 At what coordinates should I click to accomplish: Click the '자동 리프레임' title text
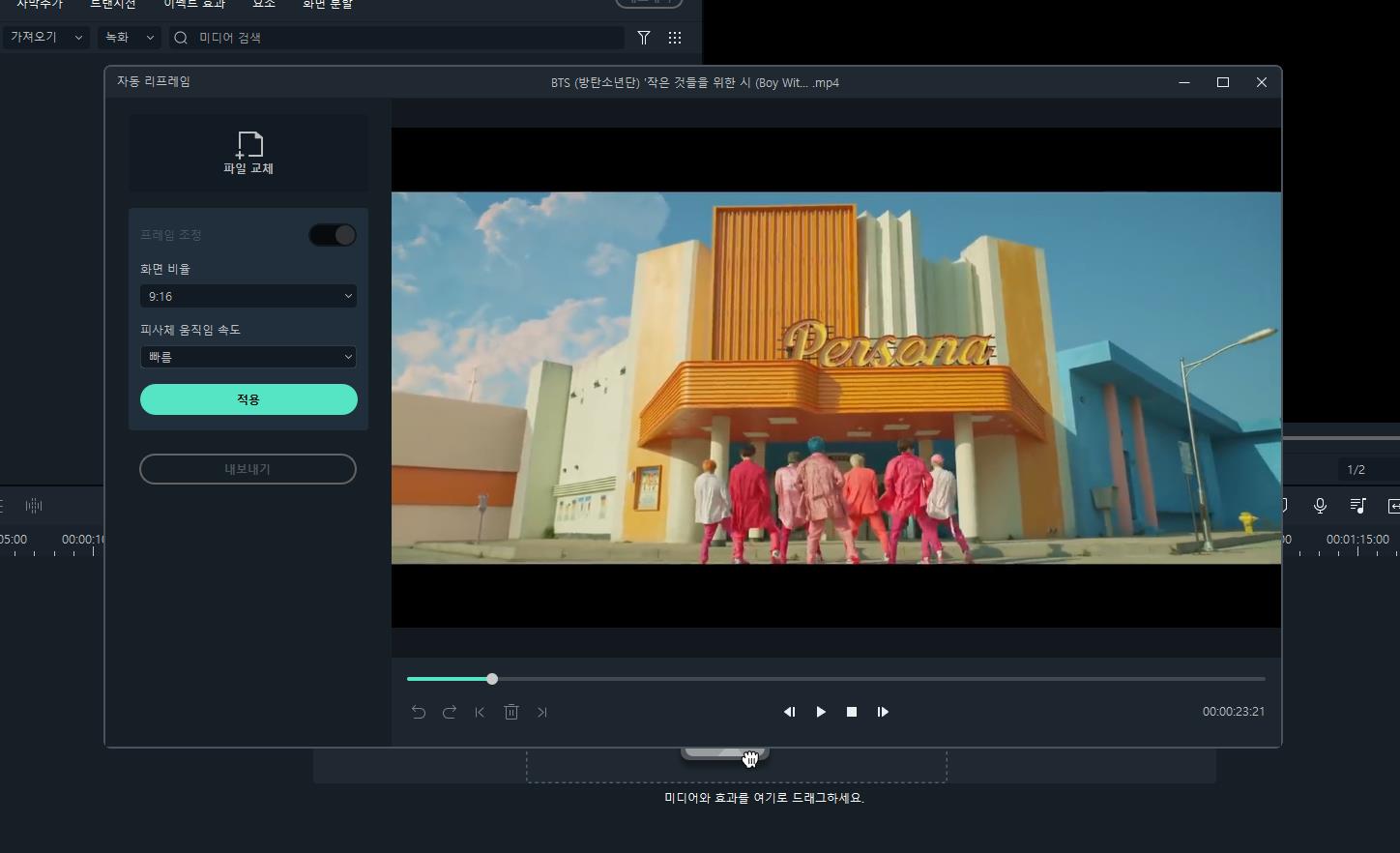coord(154,81)
